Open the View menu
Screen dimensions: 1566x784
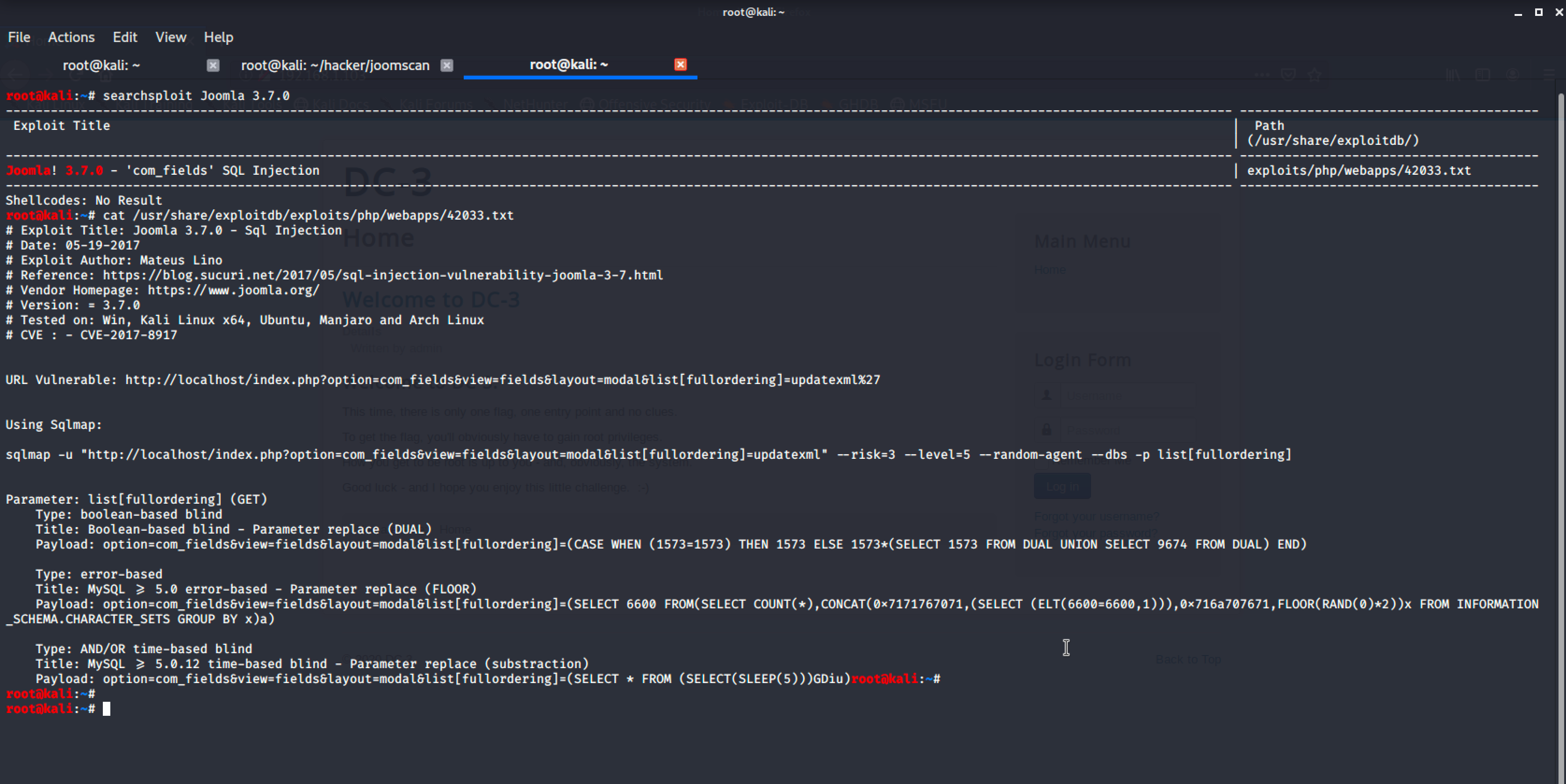[x=170, y=37]
